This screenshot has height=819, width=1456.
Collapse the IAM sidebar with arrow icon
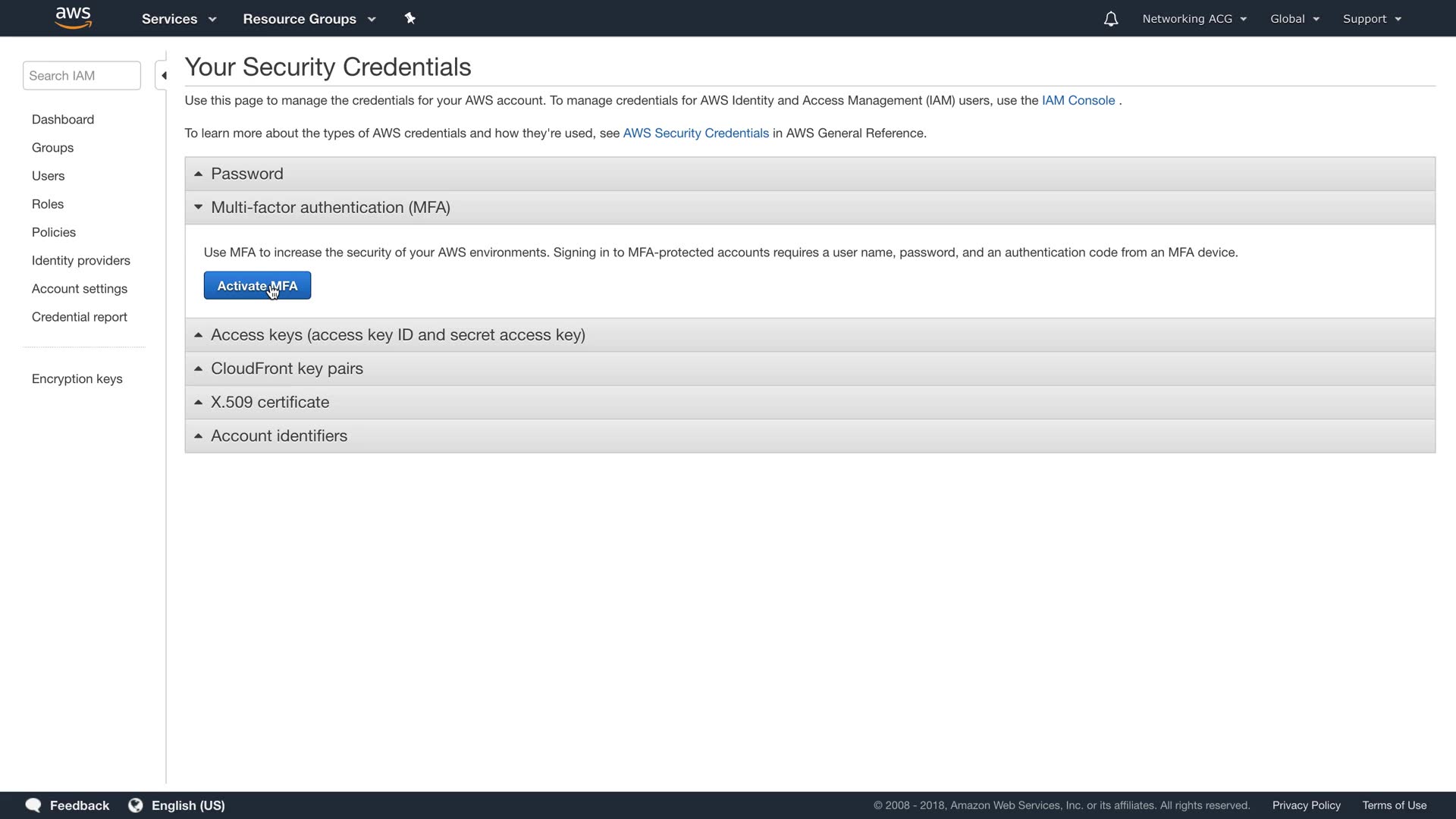point(163,76)
